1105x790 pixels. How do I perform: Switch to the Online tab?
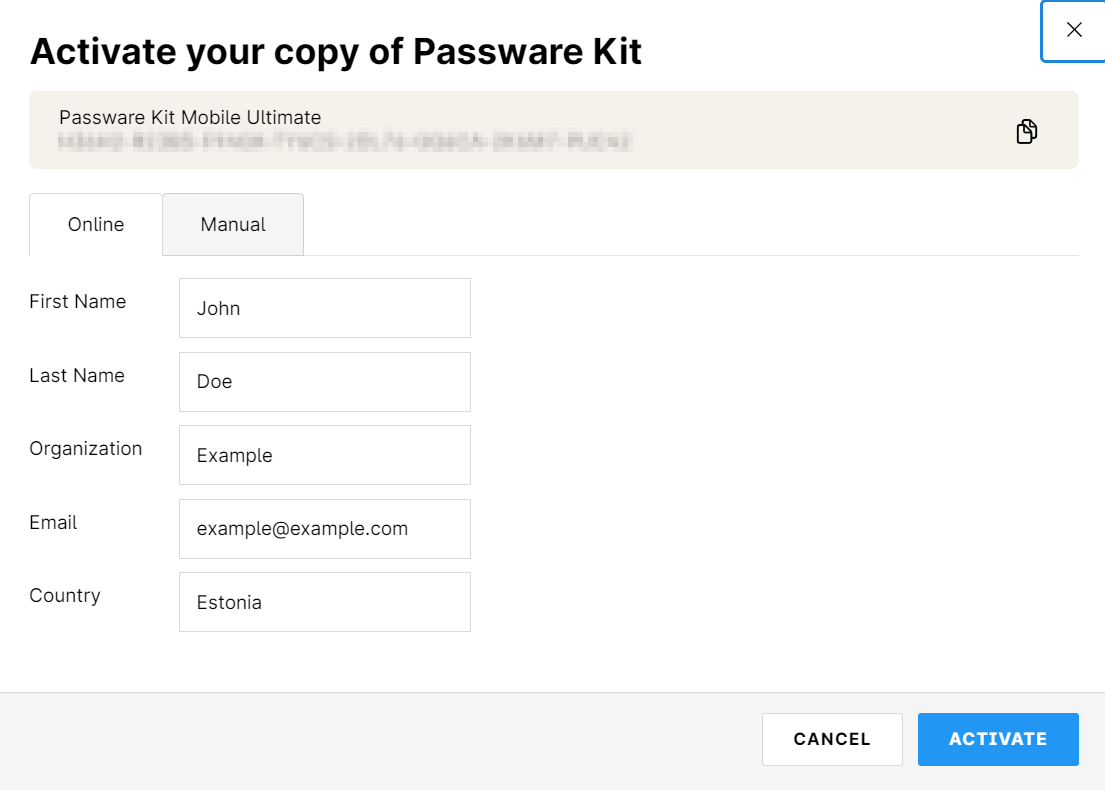(96, 224)
